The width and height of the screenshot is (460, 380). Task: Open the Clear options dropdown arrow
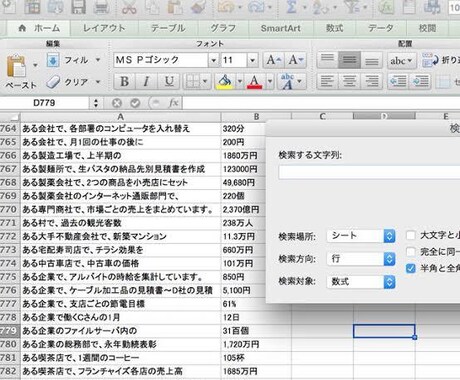click(98, 82)
